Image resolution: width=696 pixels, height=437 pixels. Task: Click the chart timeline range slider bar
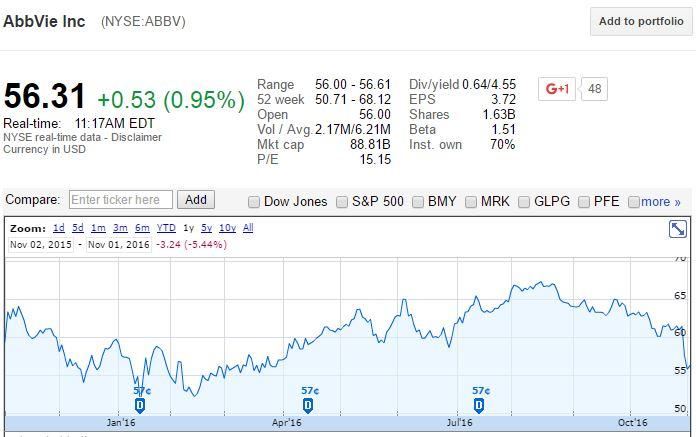tap(348, 422)
